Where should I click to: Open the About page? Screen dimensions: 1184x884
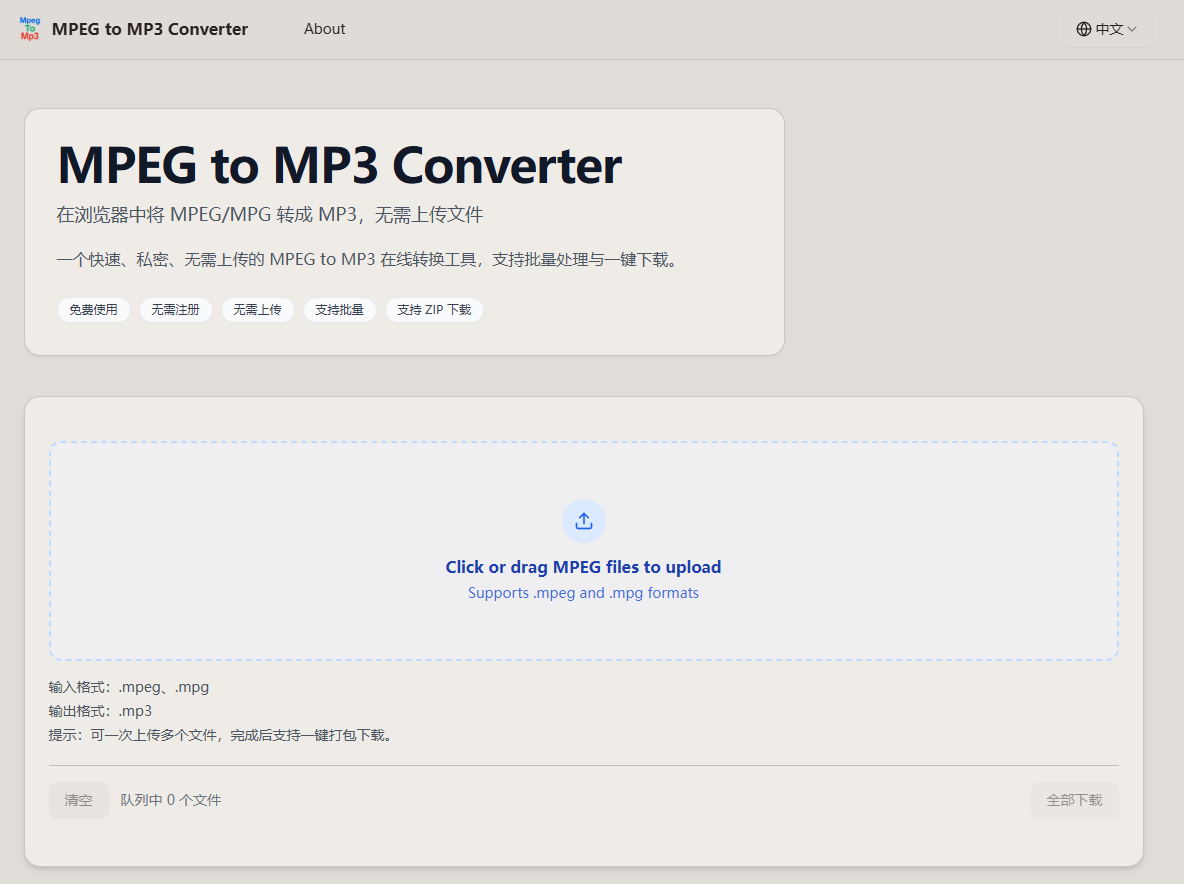[x=324, y=29]
